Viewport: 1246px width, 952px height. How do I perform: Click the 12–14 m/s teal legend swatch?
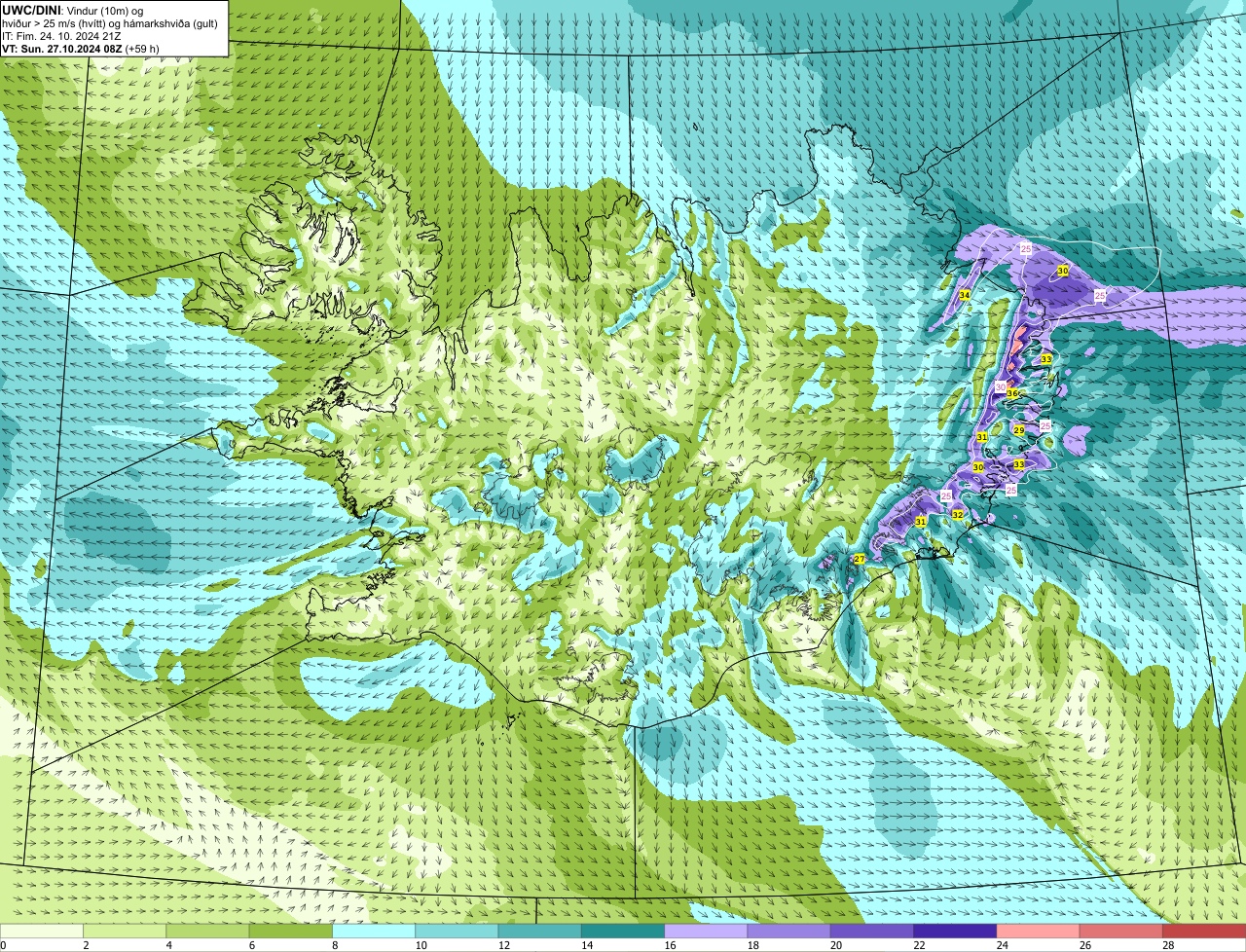[x=540, y=932]
